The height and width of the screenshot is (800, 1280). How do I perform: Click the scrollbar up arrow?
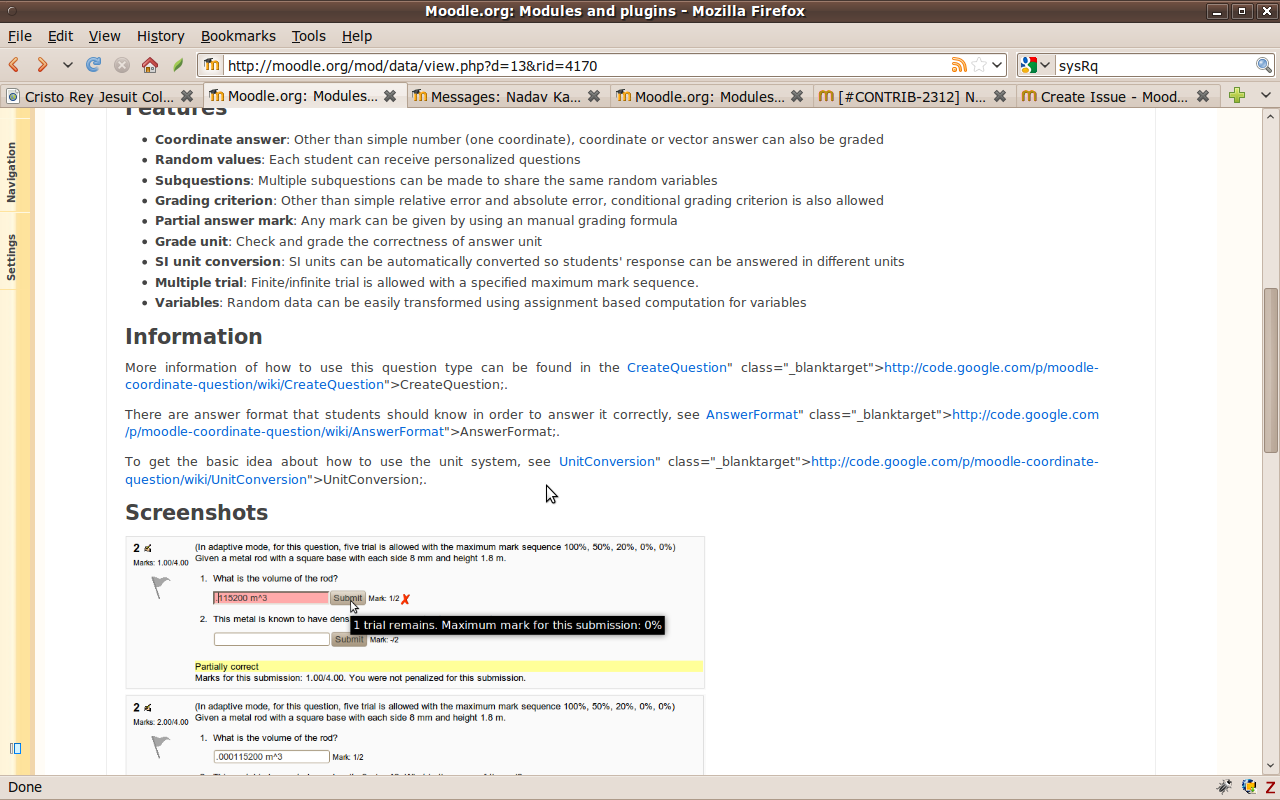(1271, 118)
